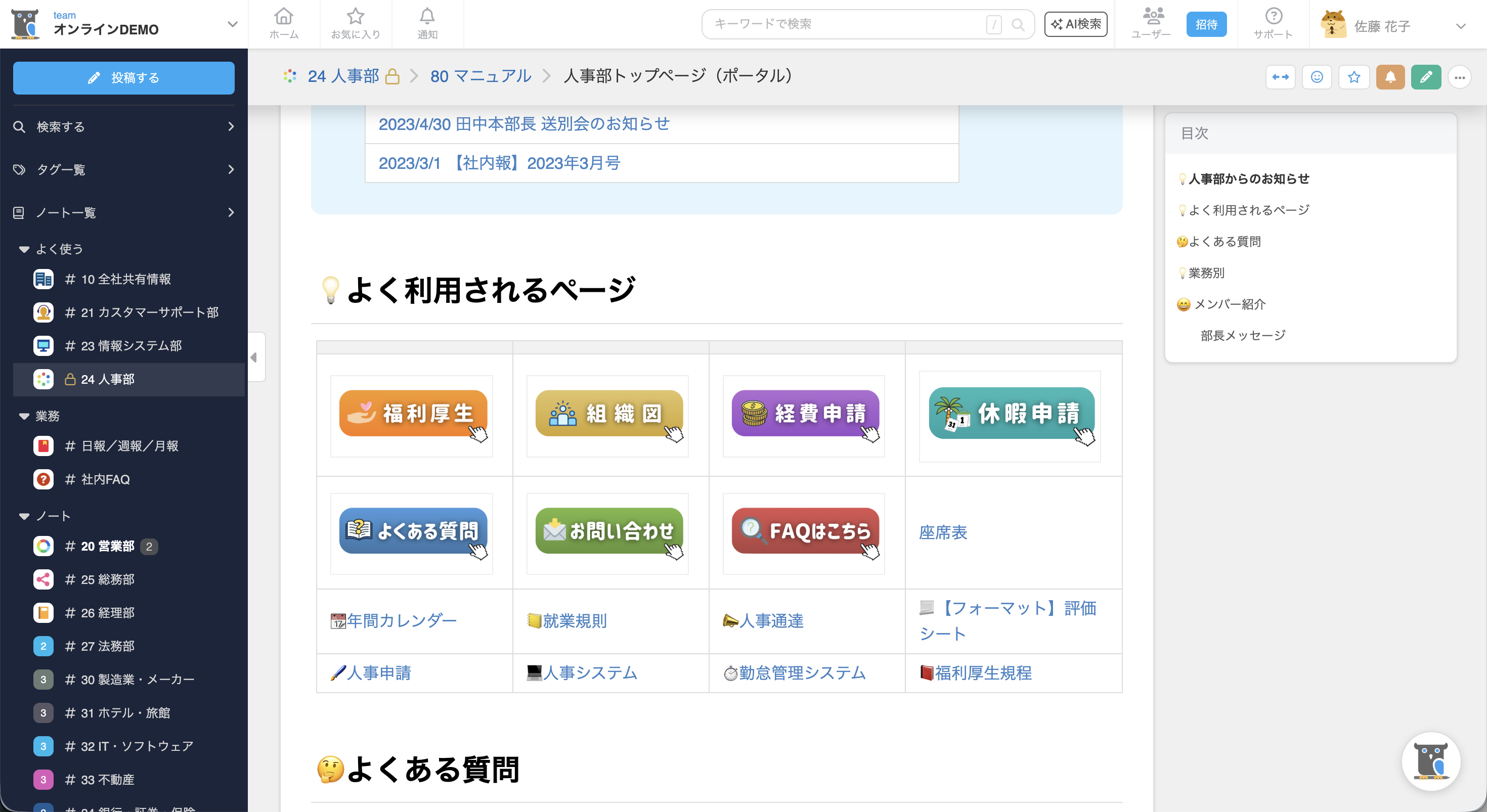Open the emoji reaction smiley icon
The width and height of the screenshot is (1487, 812).
coord(1316,77)
